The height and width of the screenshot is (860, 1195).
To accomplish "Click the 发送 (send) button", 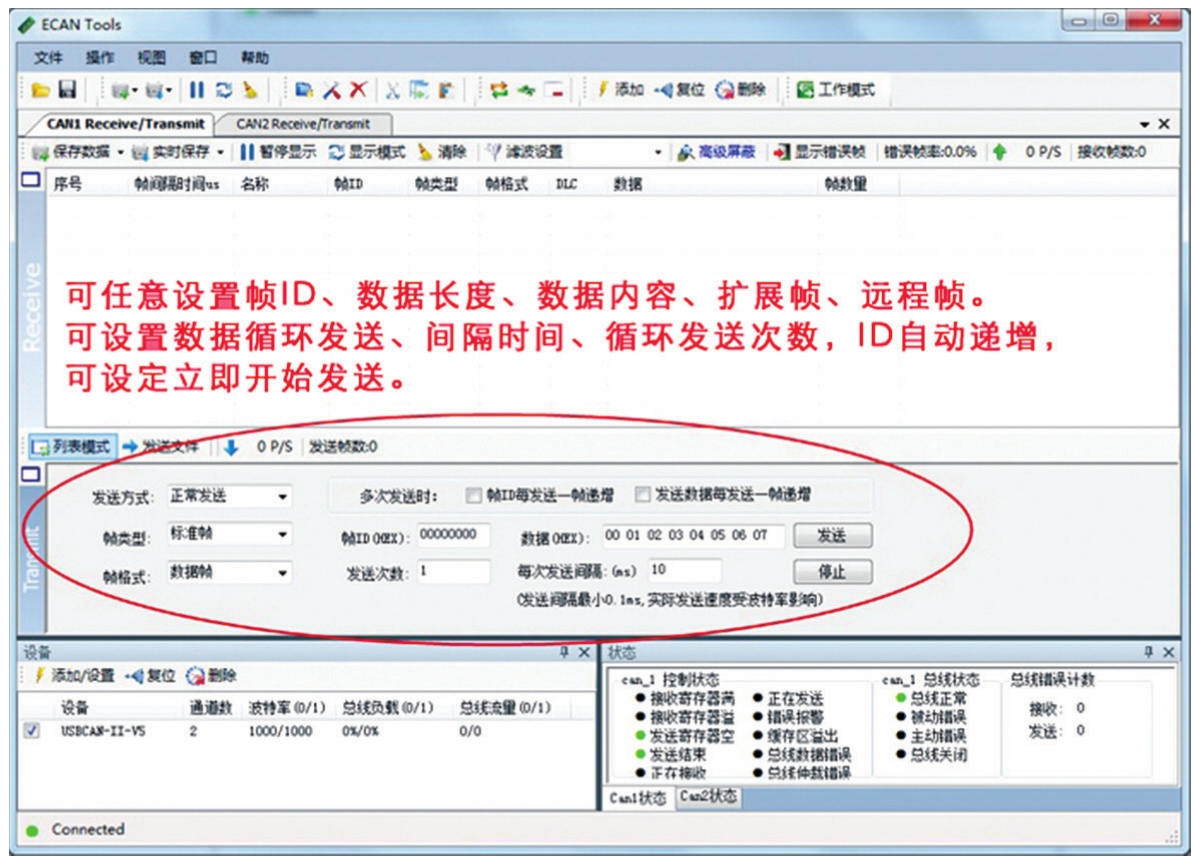I will tap(831, 536).
